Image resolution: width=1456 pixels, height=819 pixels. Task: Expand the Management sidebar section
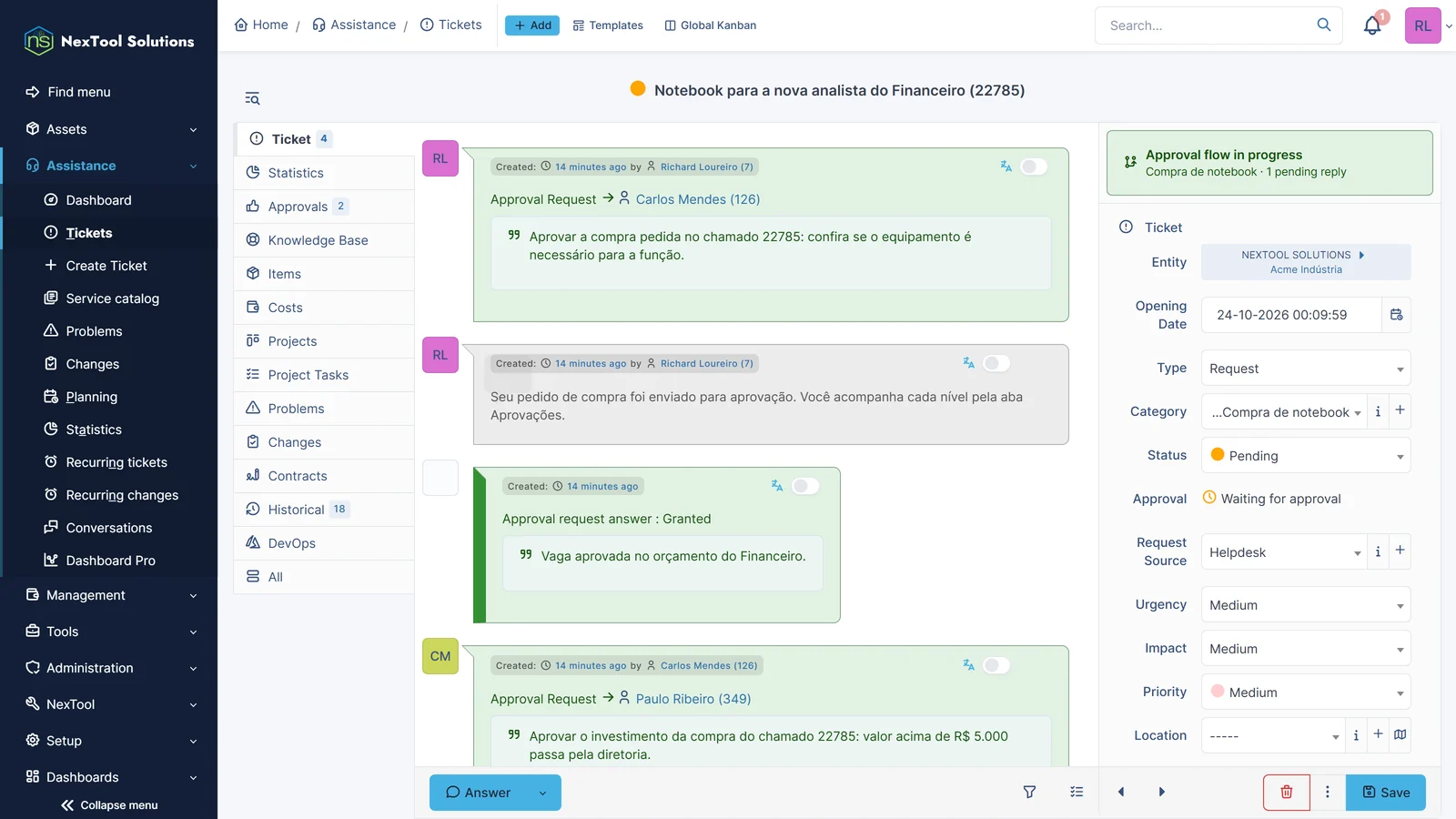(x=109, y=595)
